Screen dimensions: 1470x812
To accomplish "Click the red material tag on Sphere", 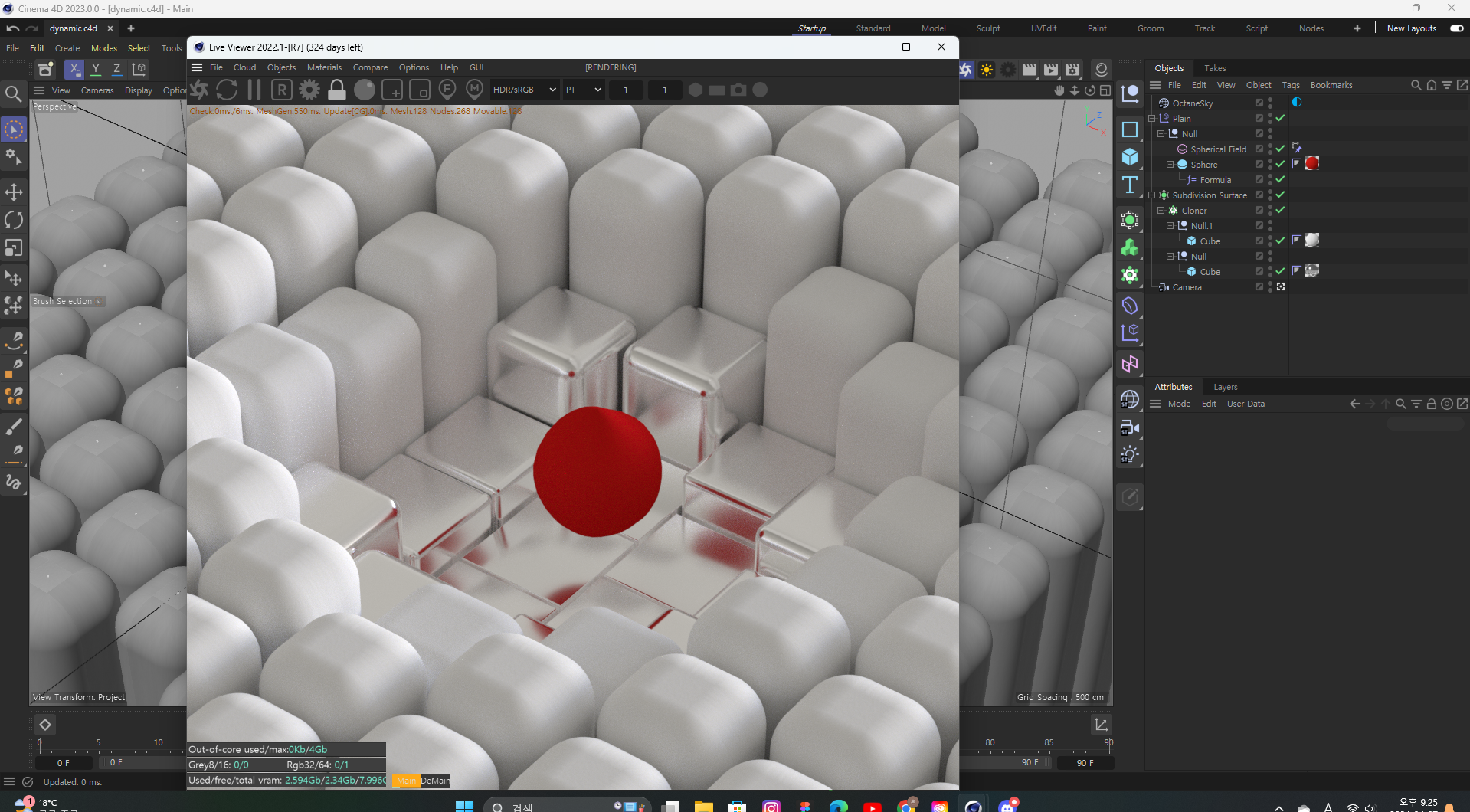I will point(1312,163).
